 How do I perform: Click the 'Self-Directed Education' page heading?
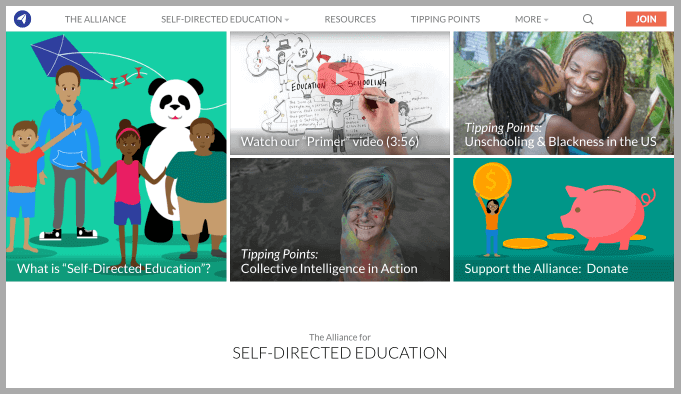[340, 353]
